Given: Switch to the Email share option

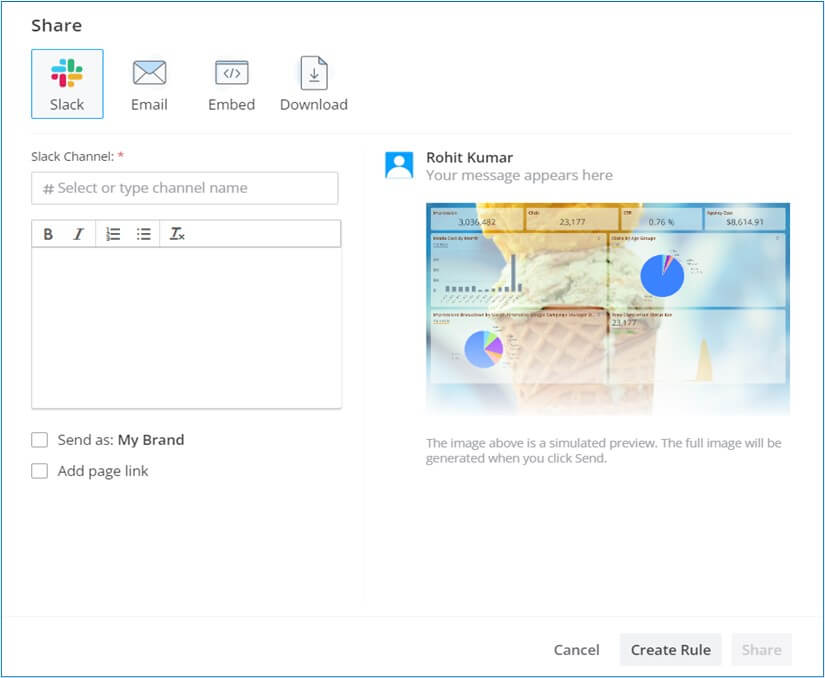Looking at the screenshot, I should click(149, 84).
